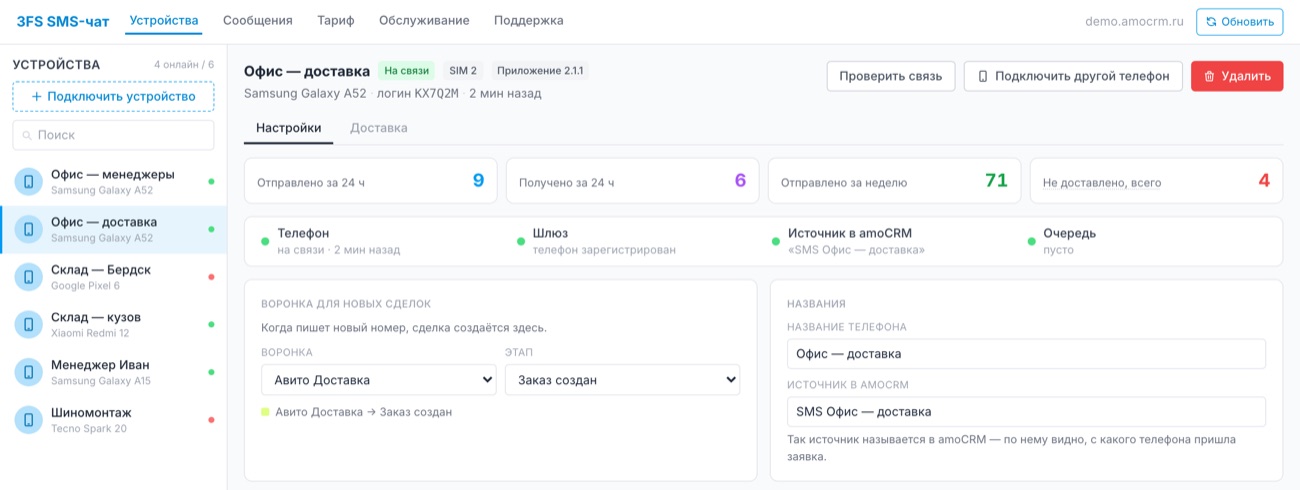Viewport: 1300px width, 490px height.
Task: Click the Обновить button
Action: coord(1240,21)
